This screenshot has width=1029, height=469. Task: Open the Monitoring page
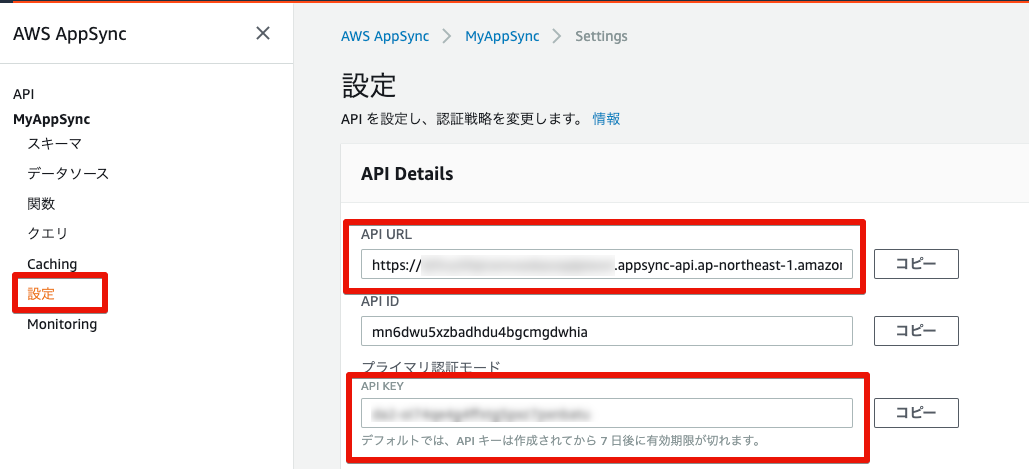[62, 324]
